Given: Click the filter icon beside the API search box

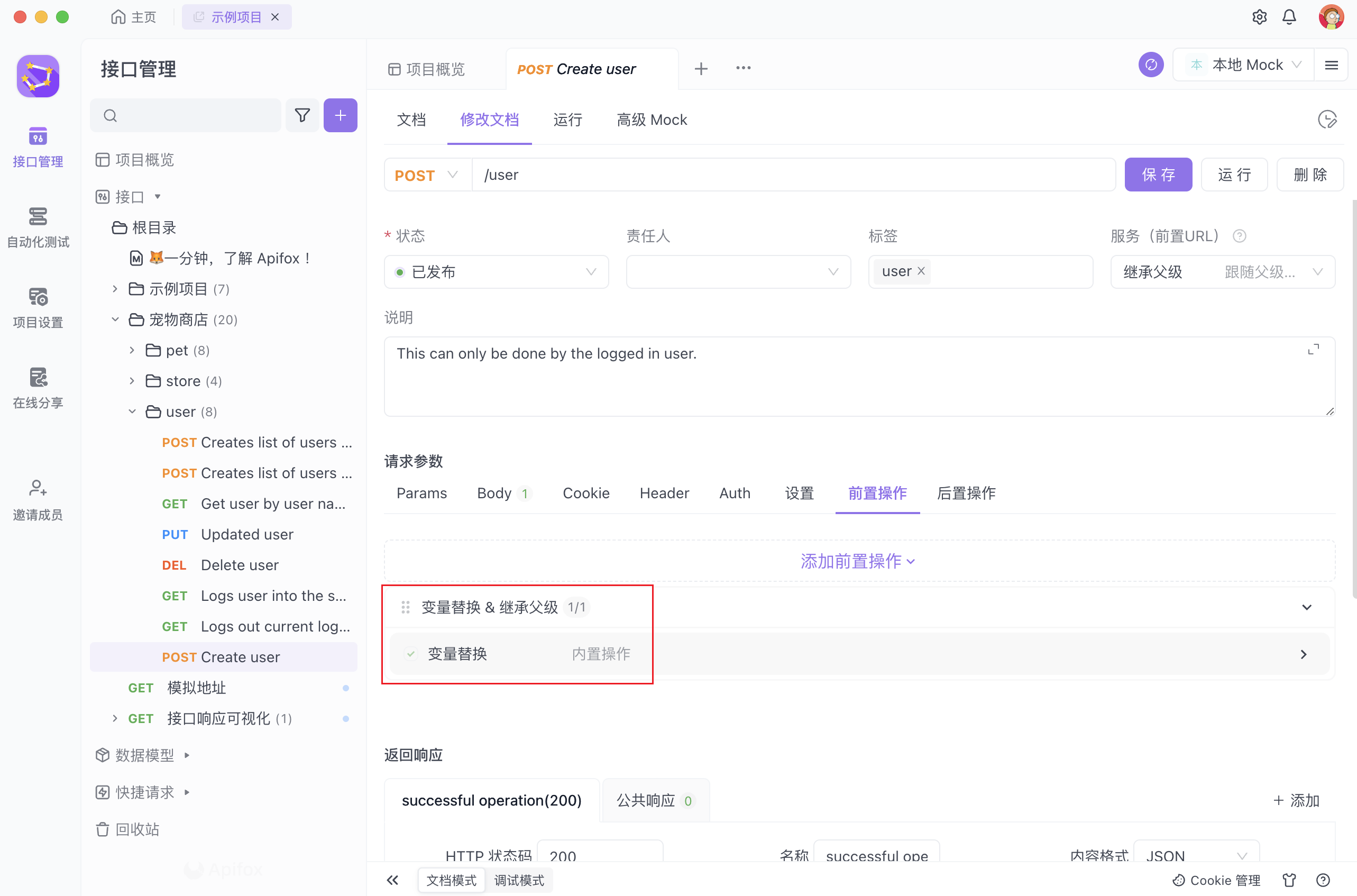Looking at the screenshot, I should [302, 115].
